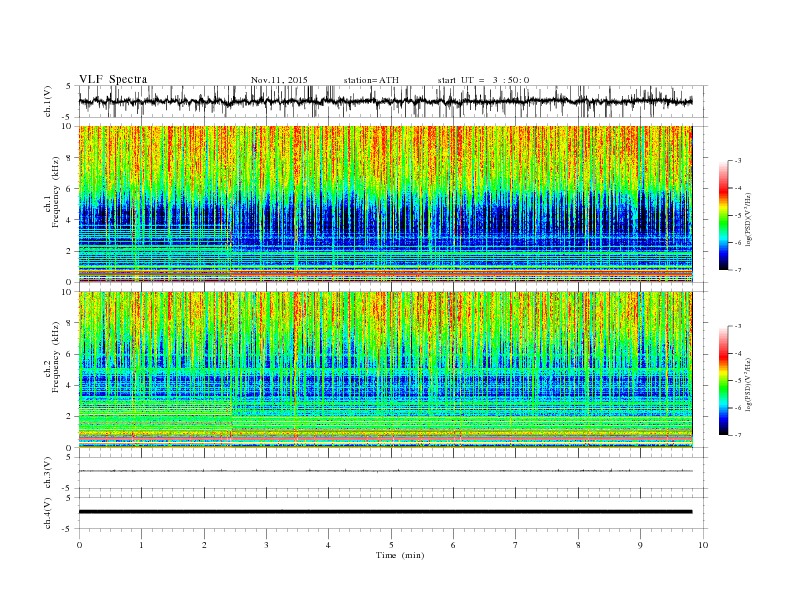Click the "2" kHz tick of ch.1 spectrogram
This screenshot has height=612, width=792.
tap(70, 251)
